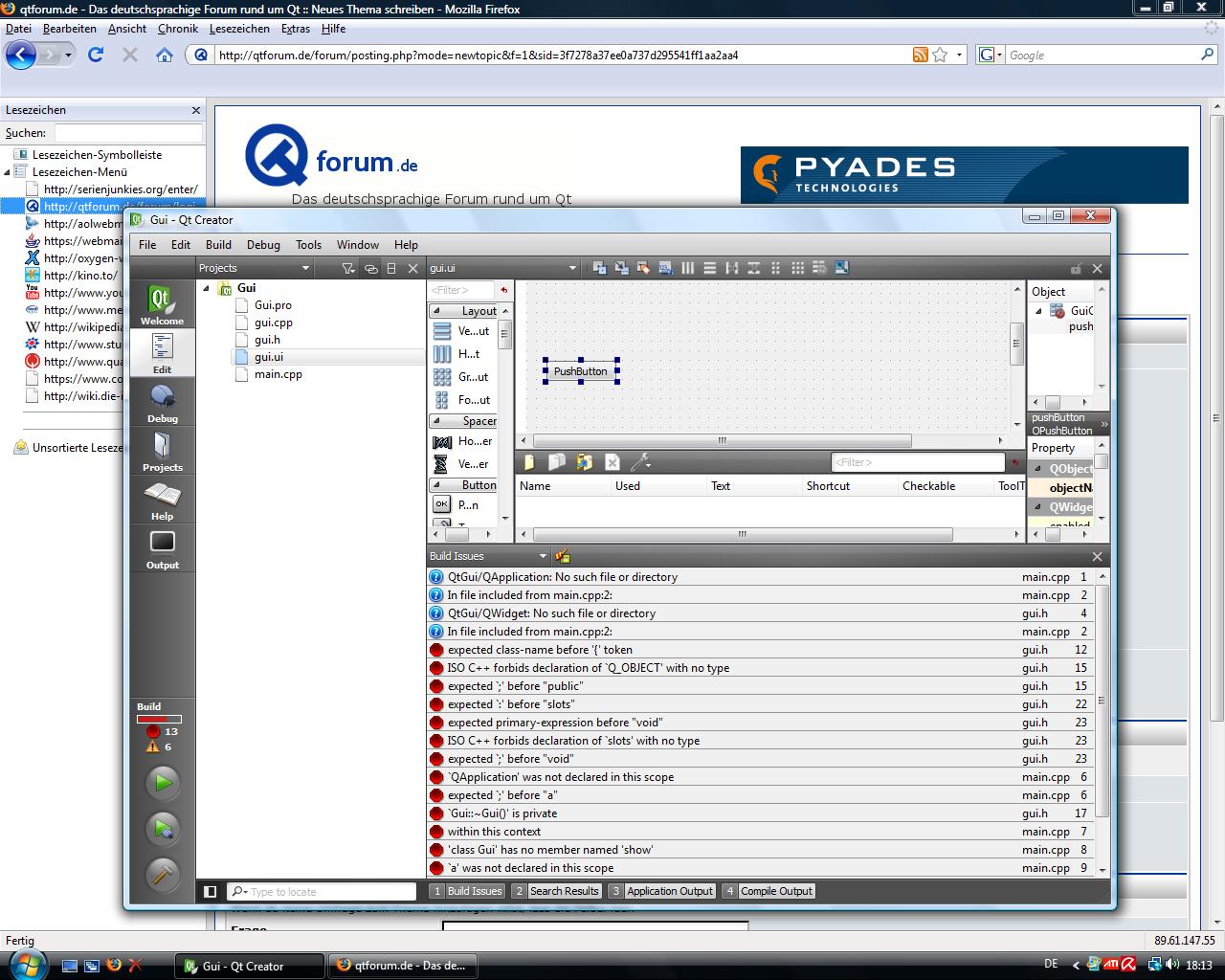Click the filter icon in Projects pane
The width and height of the screenshot is (1225, 980).
(x=348, y=269)
